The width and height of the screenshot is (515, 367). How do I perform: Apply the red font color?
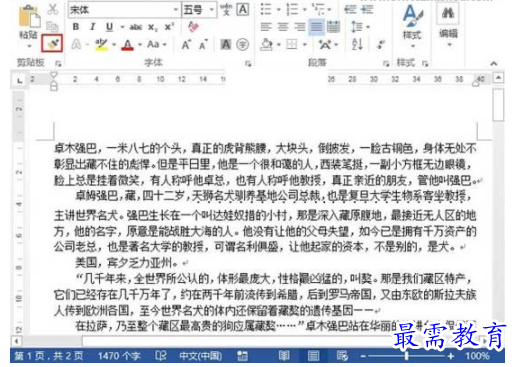click(128, 44)
